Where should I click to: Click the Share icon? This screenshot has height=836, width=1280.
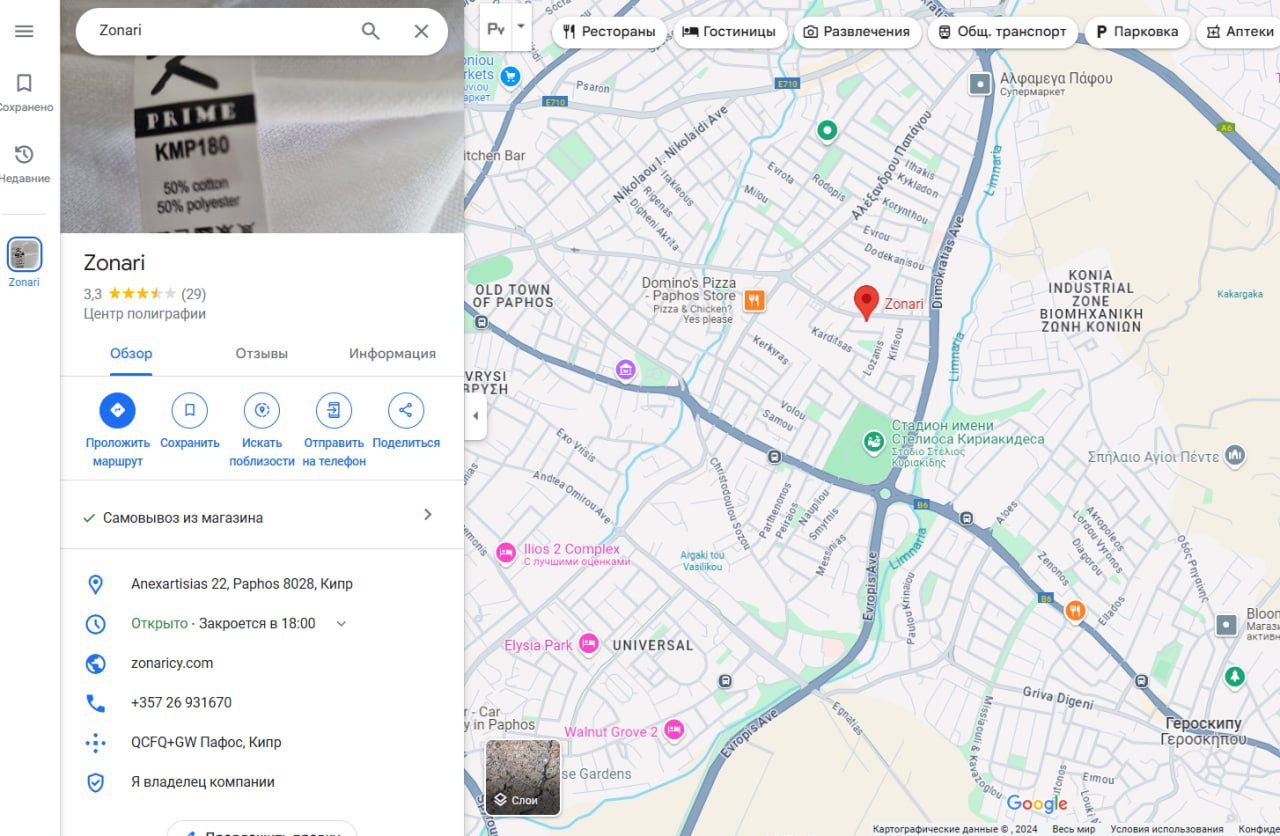pyautogui.click(x=406, y=410)
